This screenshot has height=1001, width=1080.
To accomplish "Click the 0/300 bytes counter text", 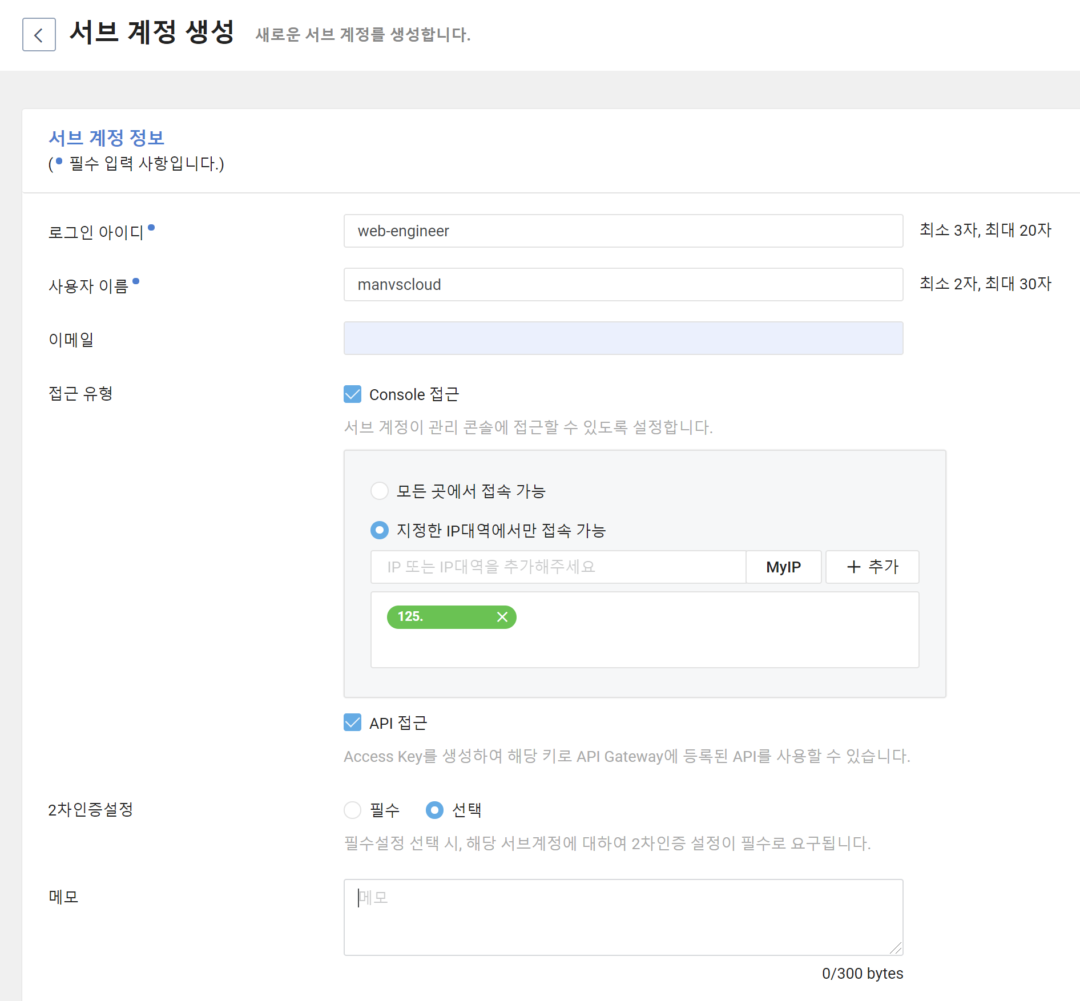I will point(862,973).
